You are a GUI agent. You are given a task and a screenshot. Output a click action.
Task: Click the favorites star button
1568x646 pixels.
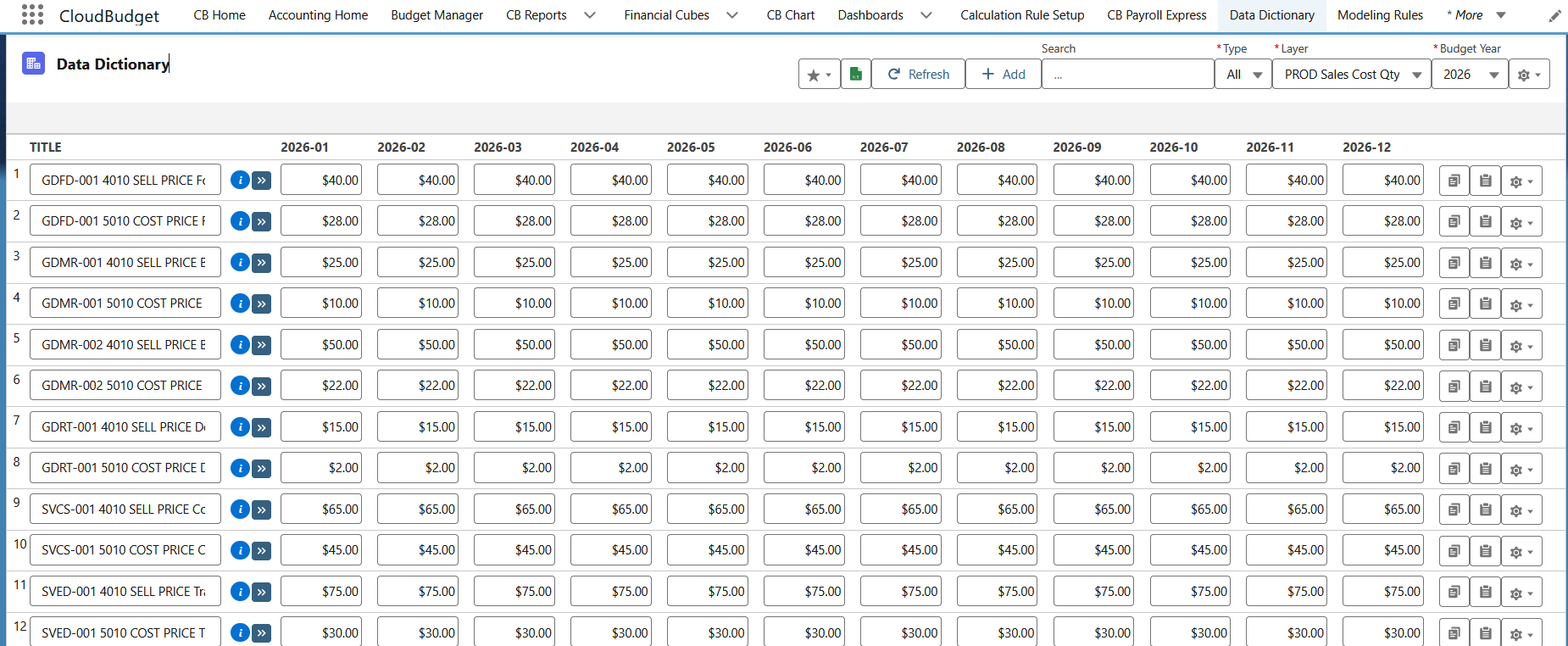(x=819, y=75)
